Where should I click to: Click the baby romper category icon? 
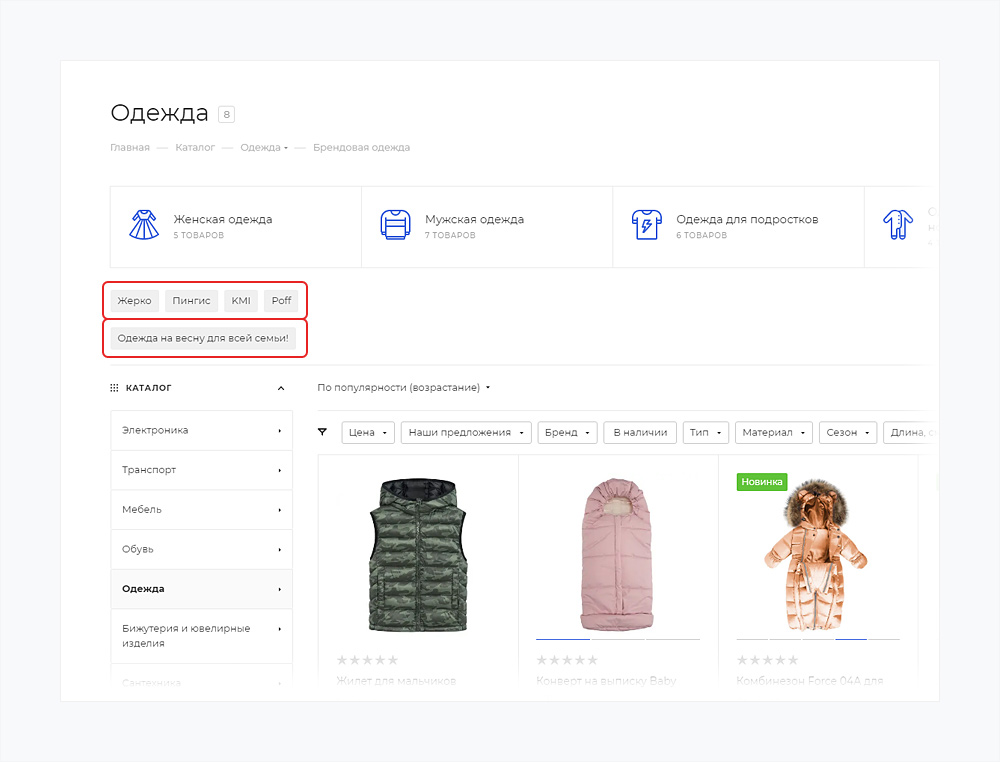coord(897,225)
